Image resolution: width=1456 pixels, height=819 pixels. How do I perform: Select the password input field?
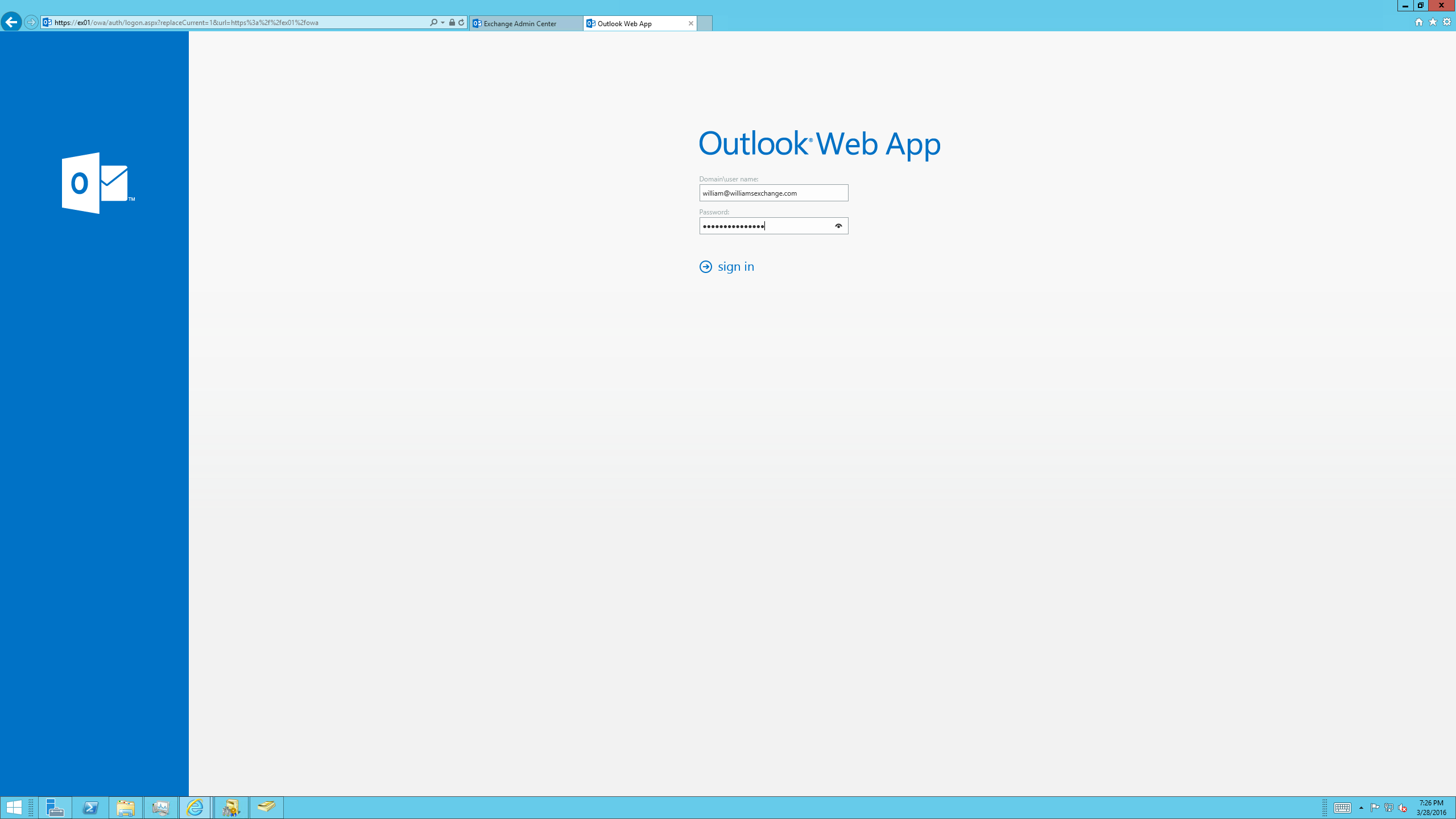click(x=773, y=225)
